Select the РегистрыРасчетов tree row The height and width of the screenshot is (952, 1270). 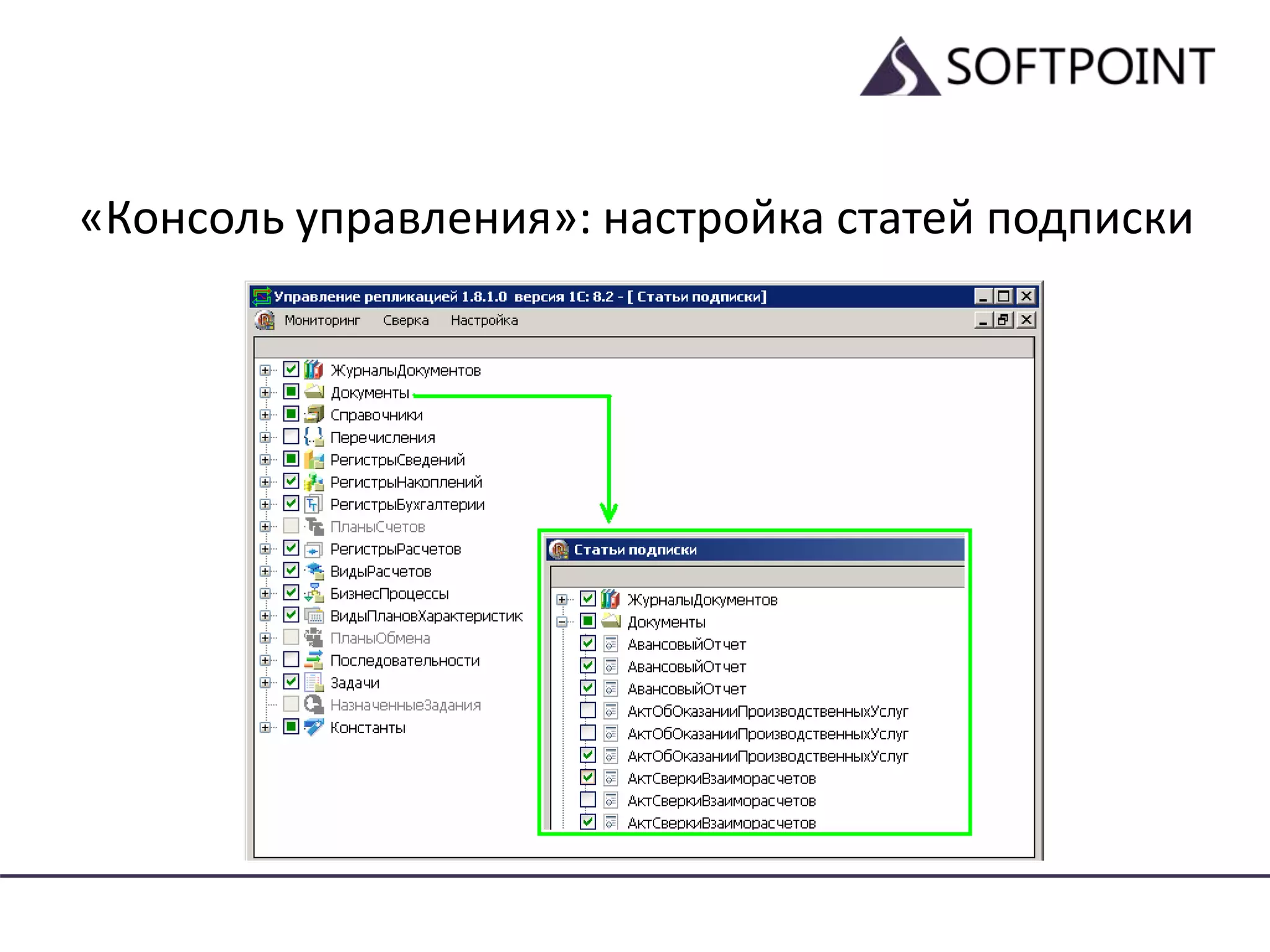point(396,549)
